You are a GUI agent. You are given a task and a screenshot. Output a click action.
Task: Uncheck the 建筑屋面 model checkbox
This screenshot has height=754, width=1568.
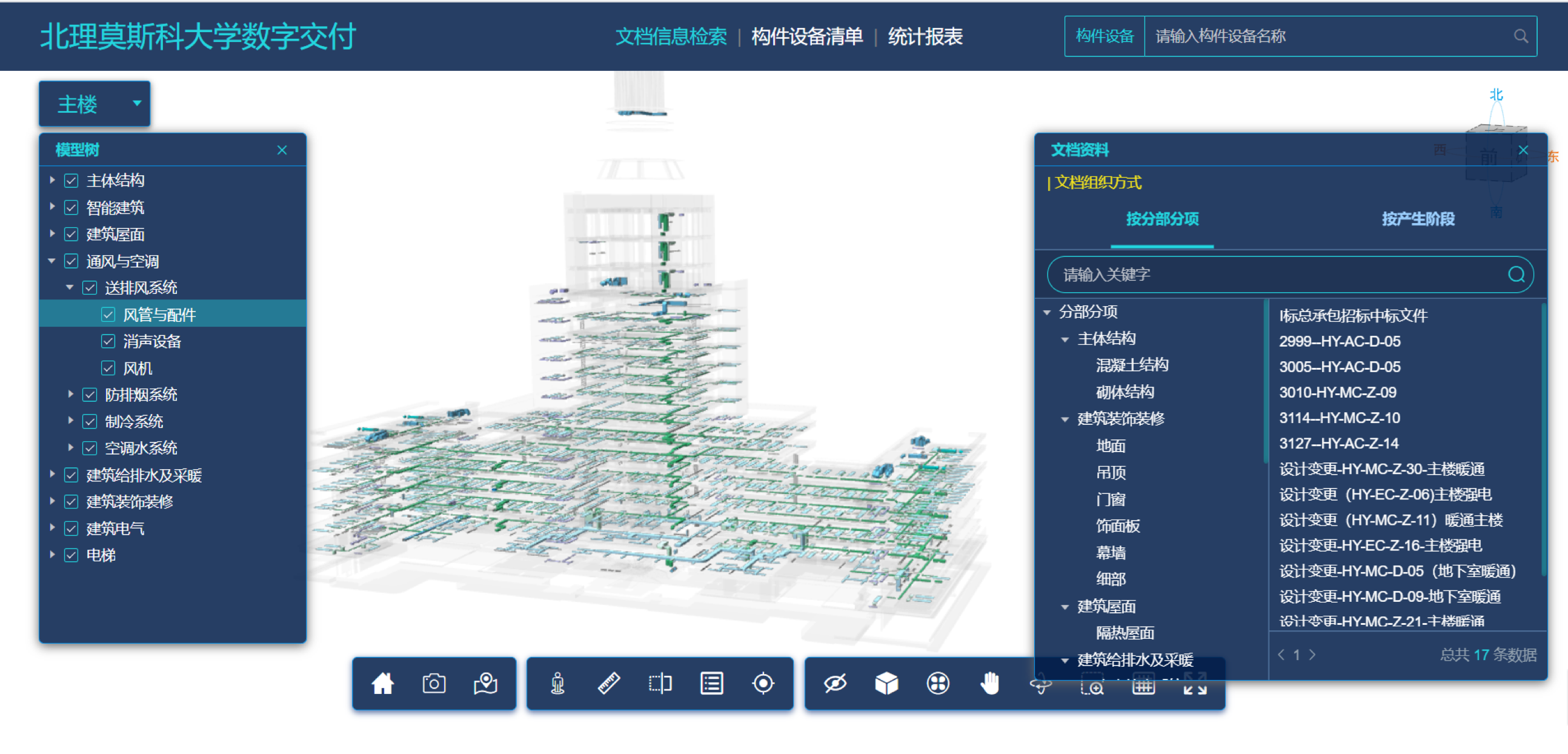point(71,235)
